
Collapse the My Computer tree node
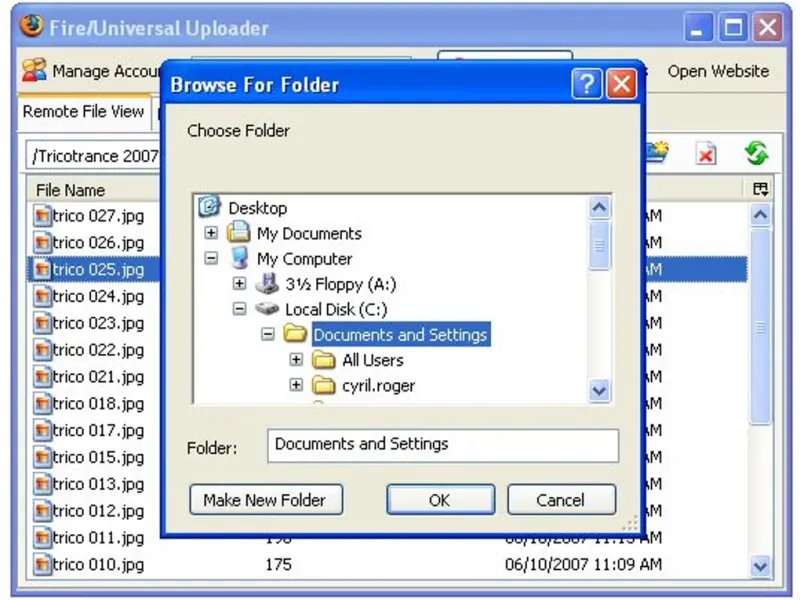(211, 258)
